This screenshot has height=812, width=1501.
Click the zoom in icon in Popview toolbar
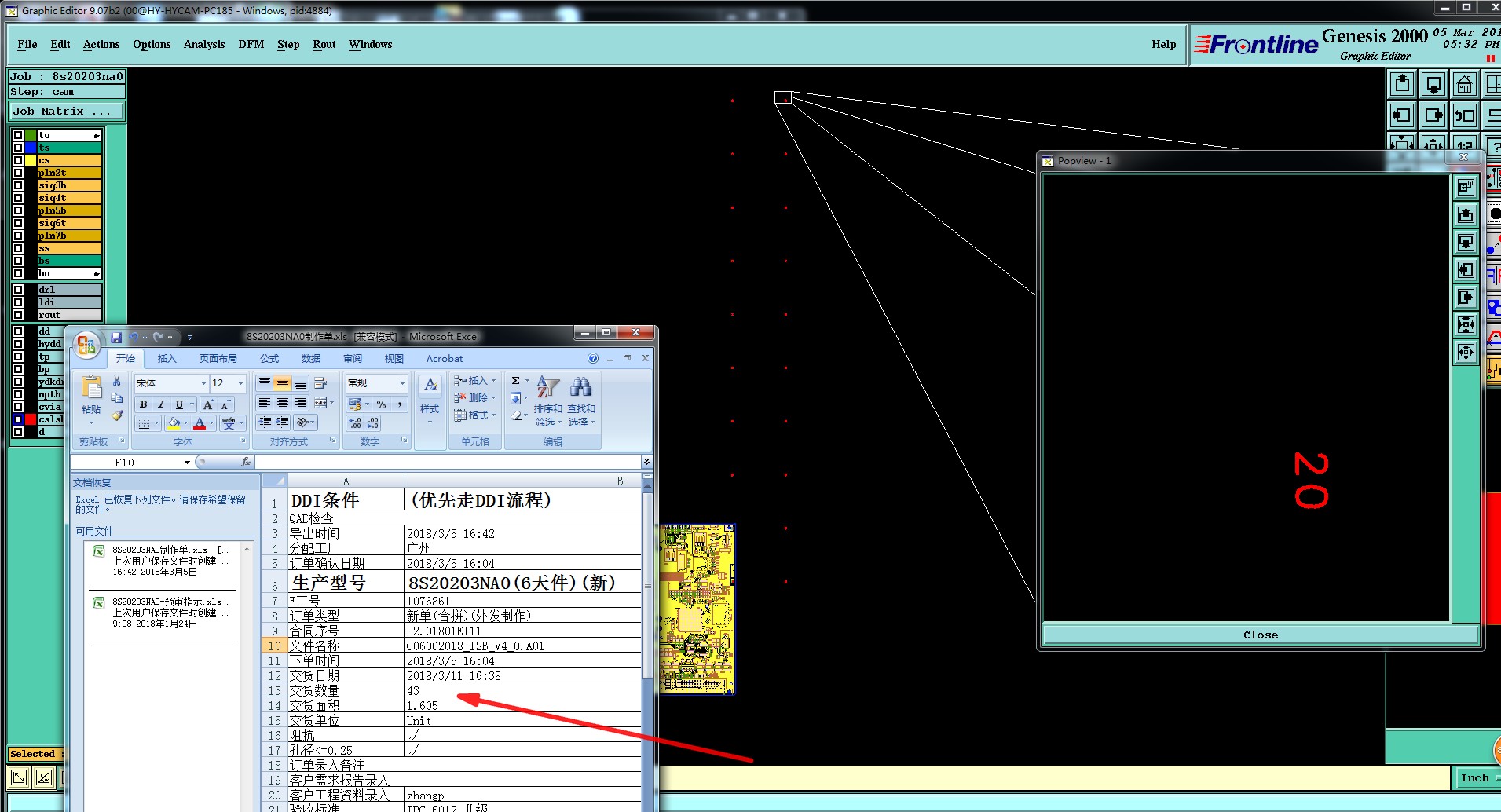[x=1466, y=324]
